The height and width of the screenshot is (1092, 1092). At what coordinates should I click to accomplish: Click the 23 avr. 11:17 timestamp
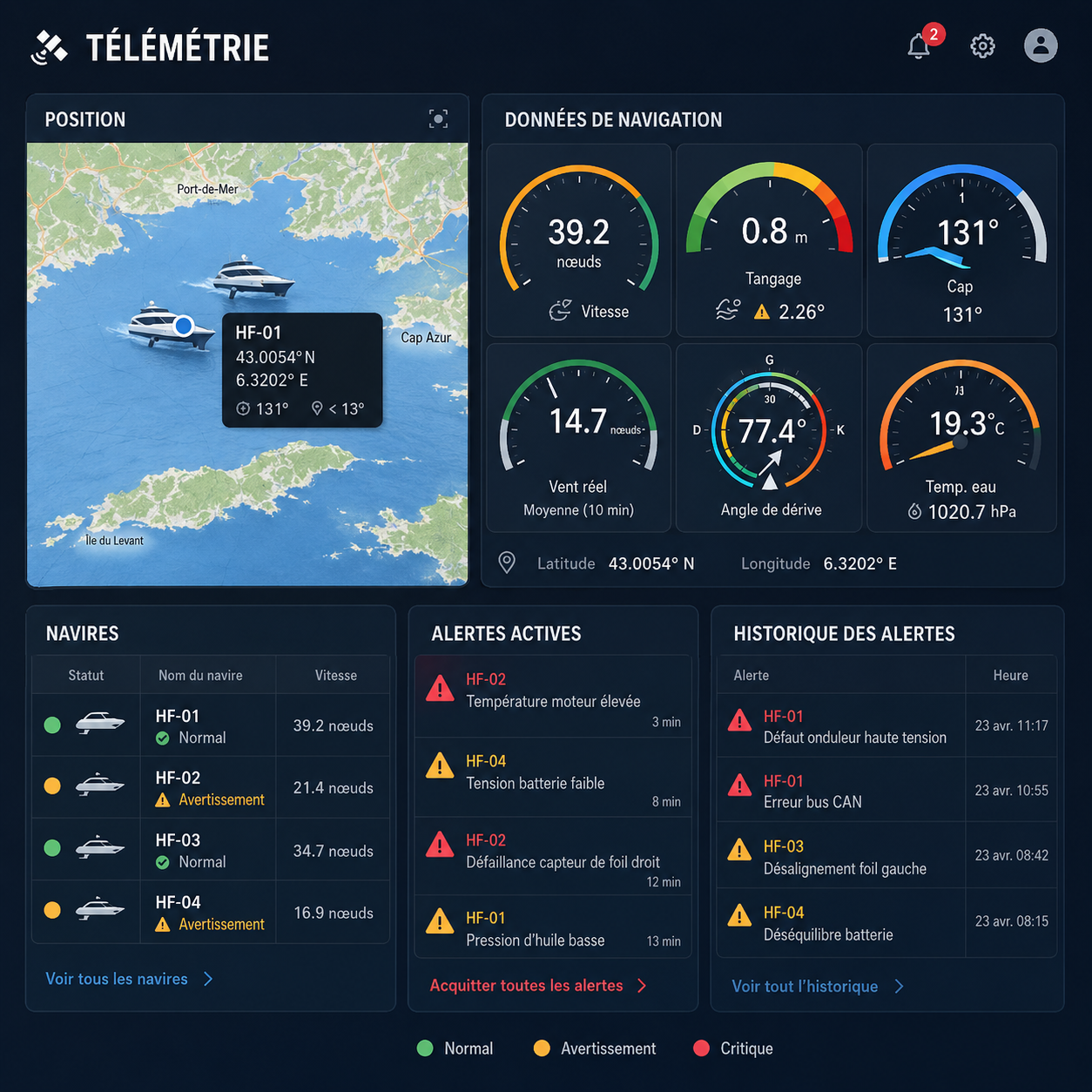[1011, 725]
